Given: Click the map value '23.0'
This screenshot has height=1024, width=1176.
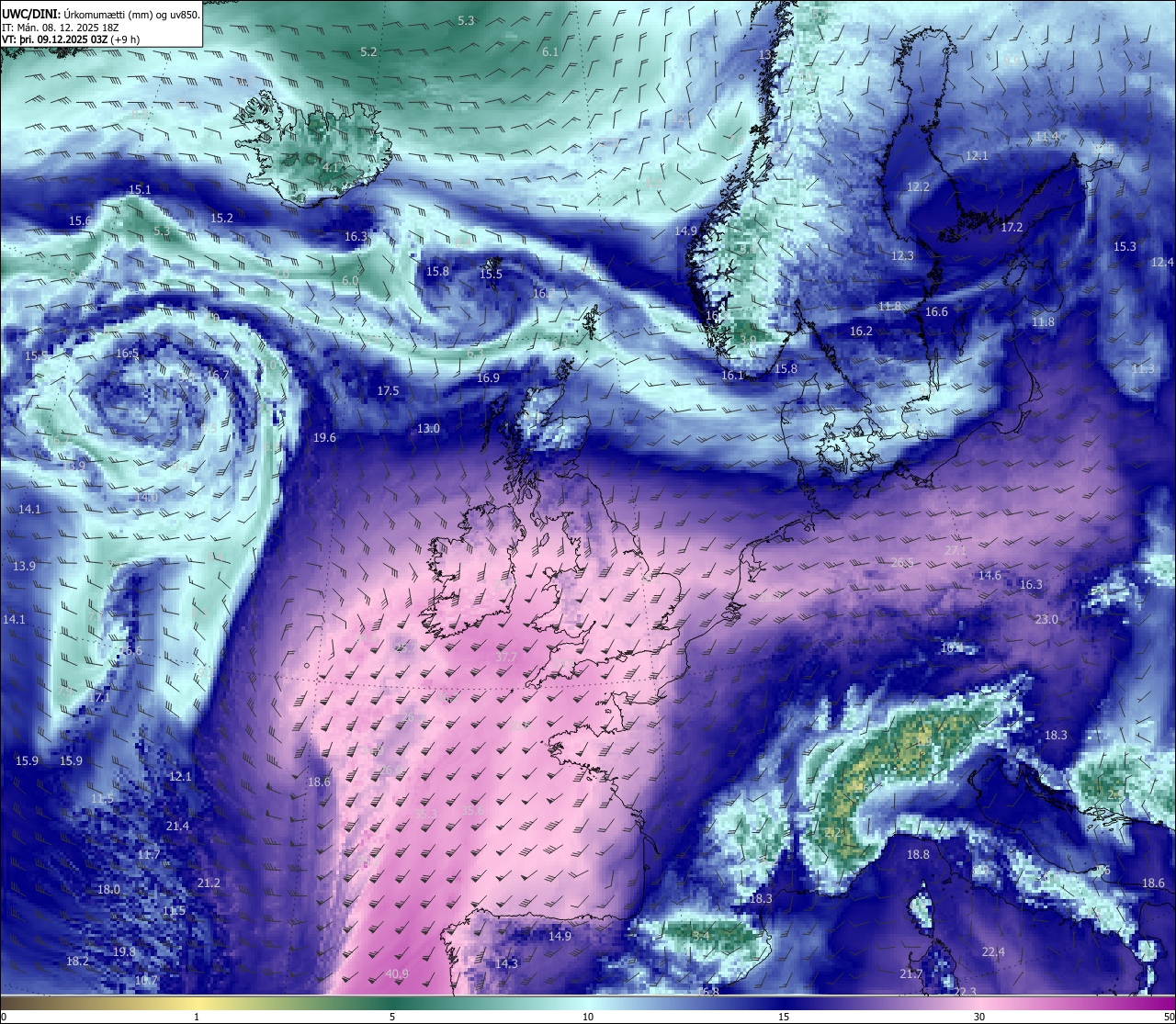Looking at the screenshot, I should (x=1046, y=619).
